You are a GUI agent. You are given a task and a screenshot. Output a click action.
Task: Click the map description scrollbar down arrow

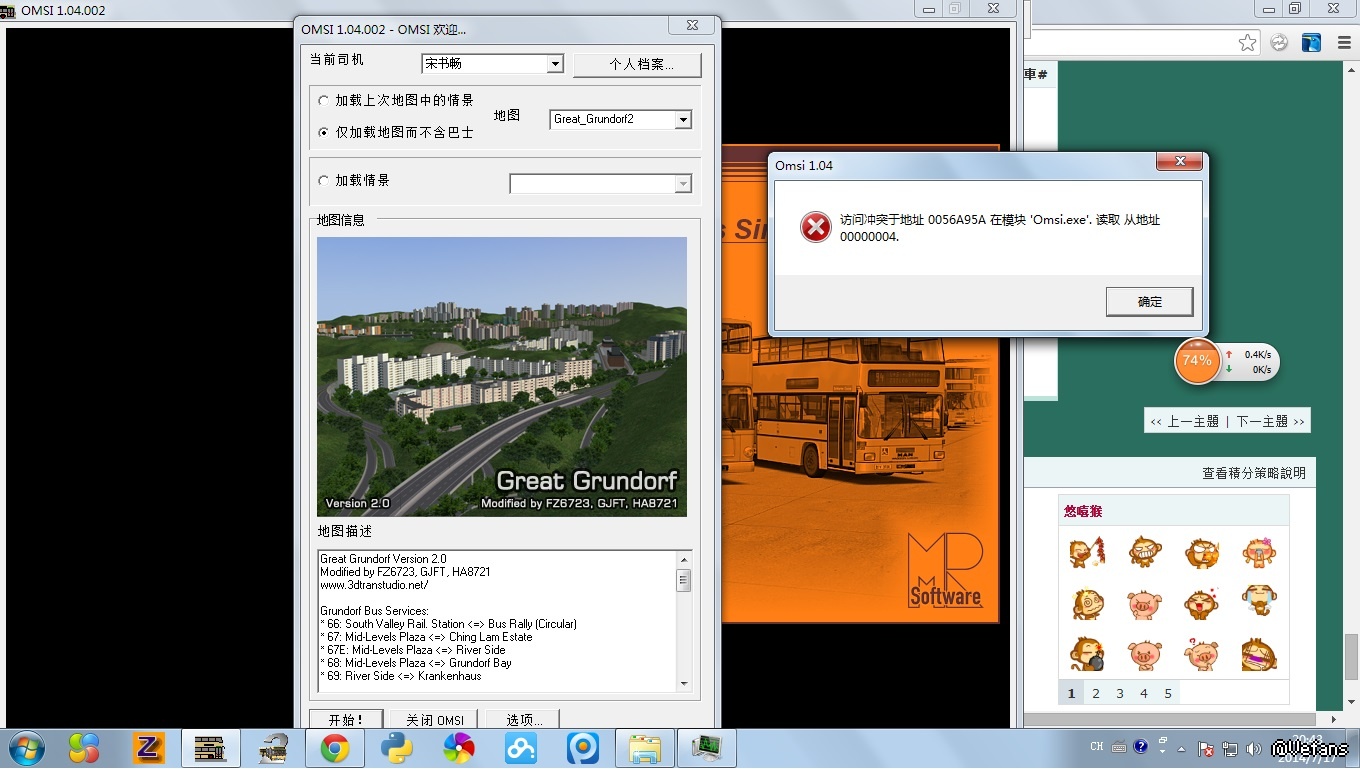click(x=684, y=683)
